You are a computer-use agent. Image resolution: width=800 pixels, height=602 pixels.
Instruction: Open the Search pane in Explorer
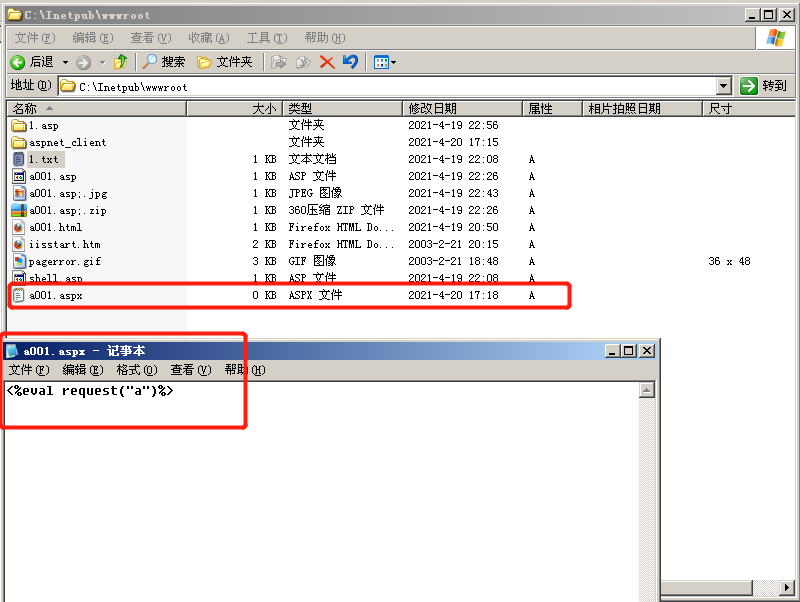click(163, 62)
